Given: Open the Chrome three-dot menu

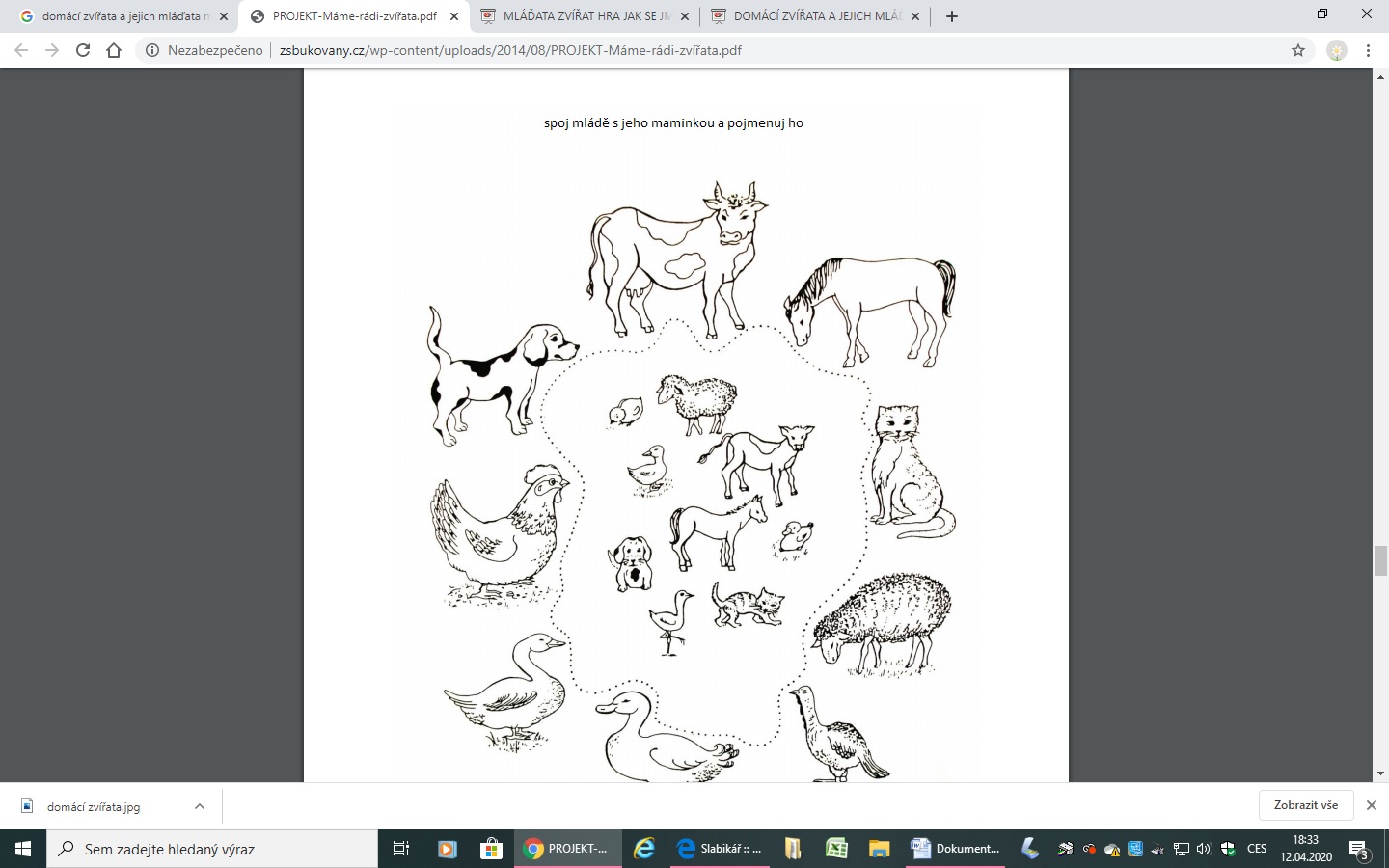Looking at the screenshot, I should [1368, 50].
